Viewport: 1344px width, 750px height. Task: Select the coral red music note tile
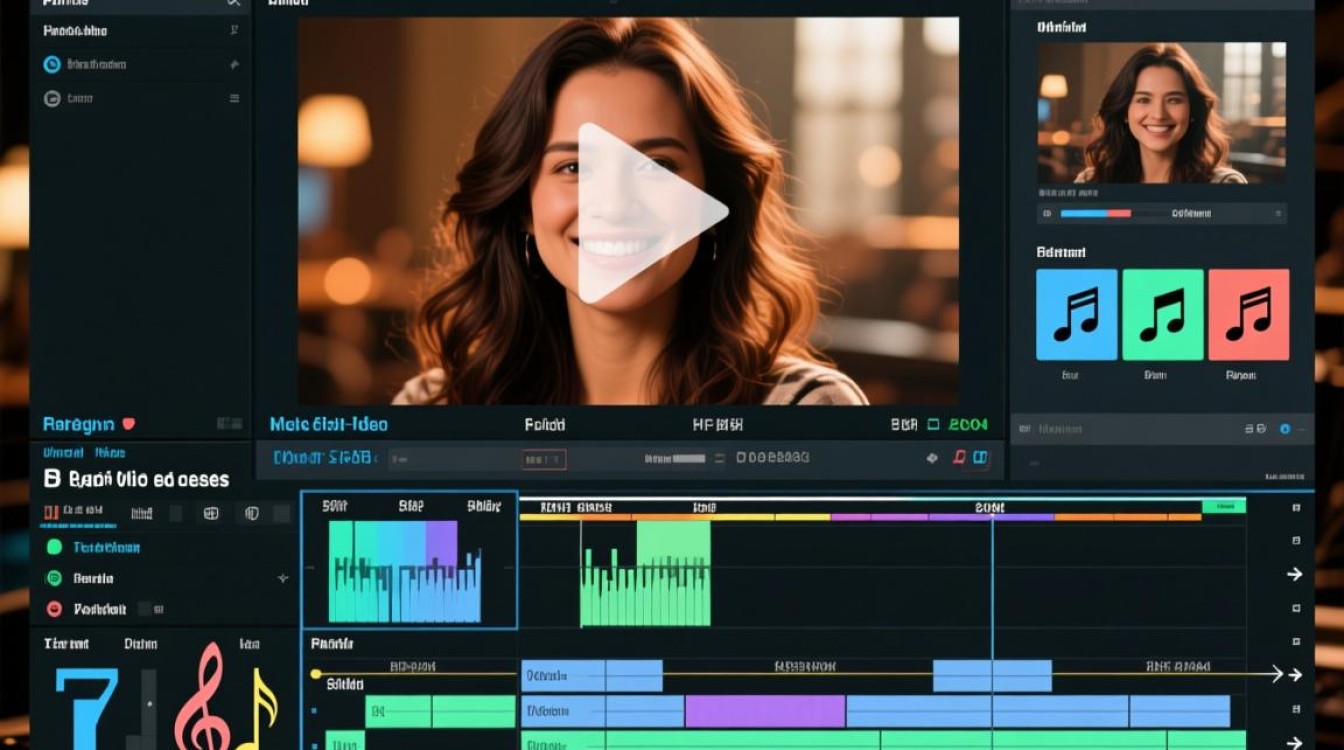coord(1248,314)
